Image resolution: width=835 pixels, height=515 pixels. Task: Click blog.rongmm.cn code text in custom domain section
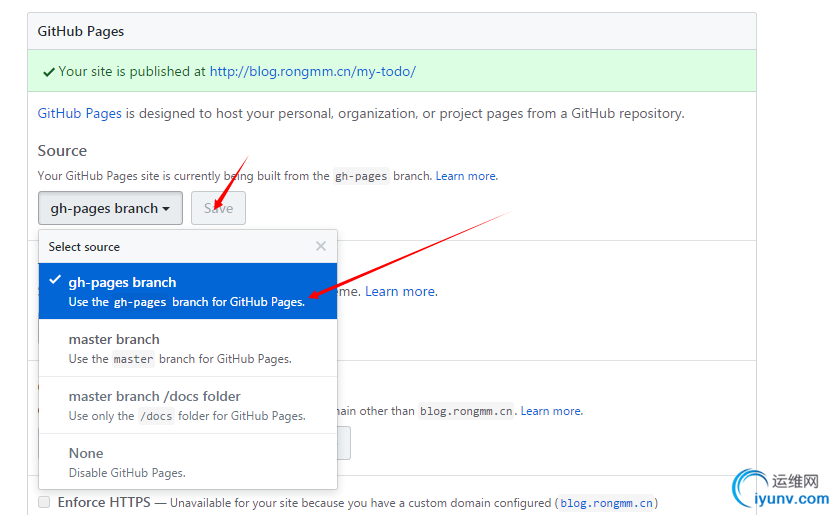[x=466, y=411]
